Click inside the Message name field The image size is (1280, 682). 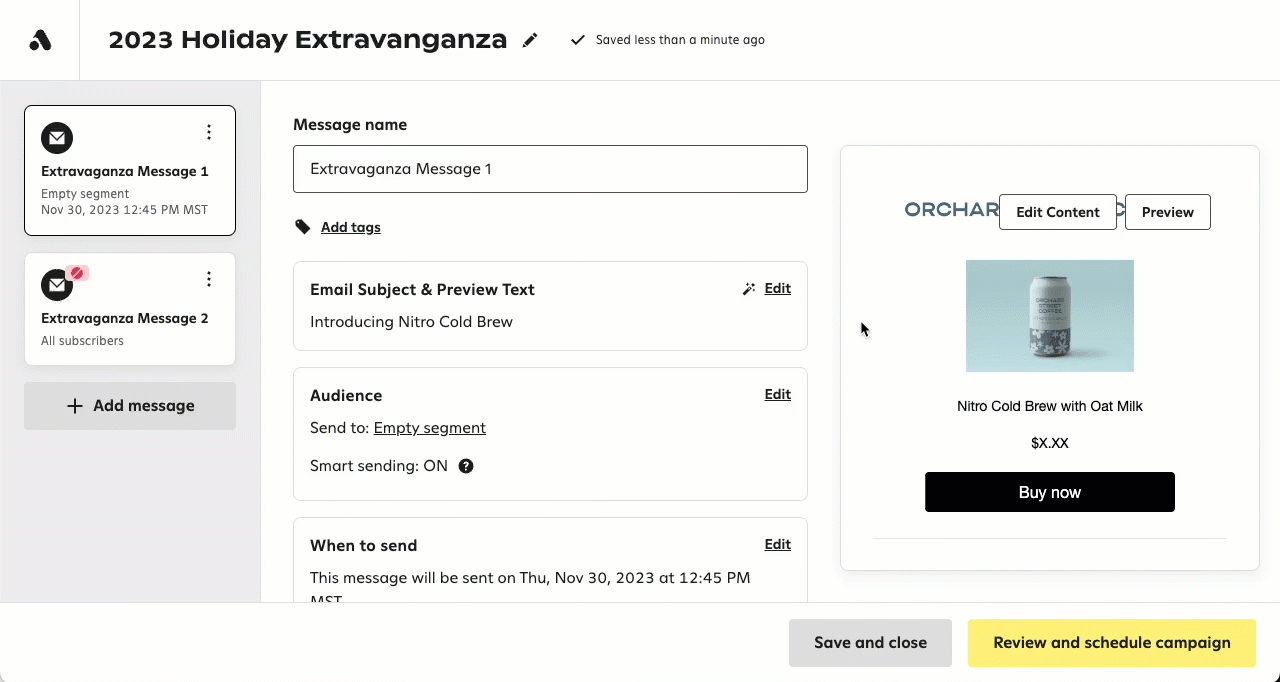(550, 169)
